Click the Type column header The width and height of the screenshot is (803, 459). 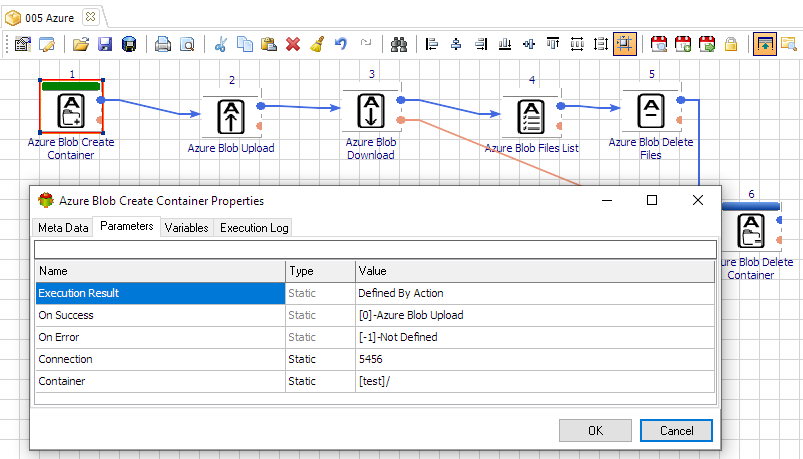tap(320, 271)
